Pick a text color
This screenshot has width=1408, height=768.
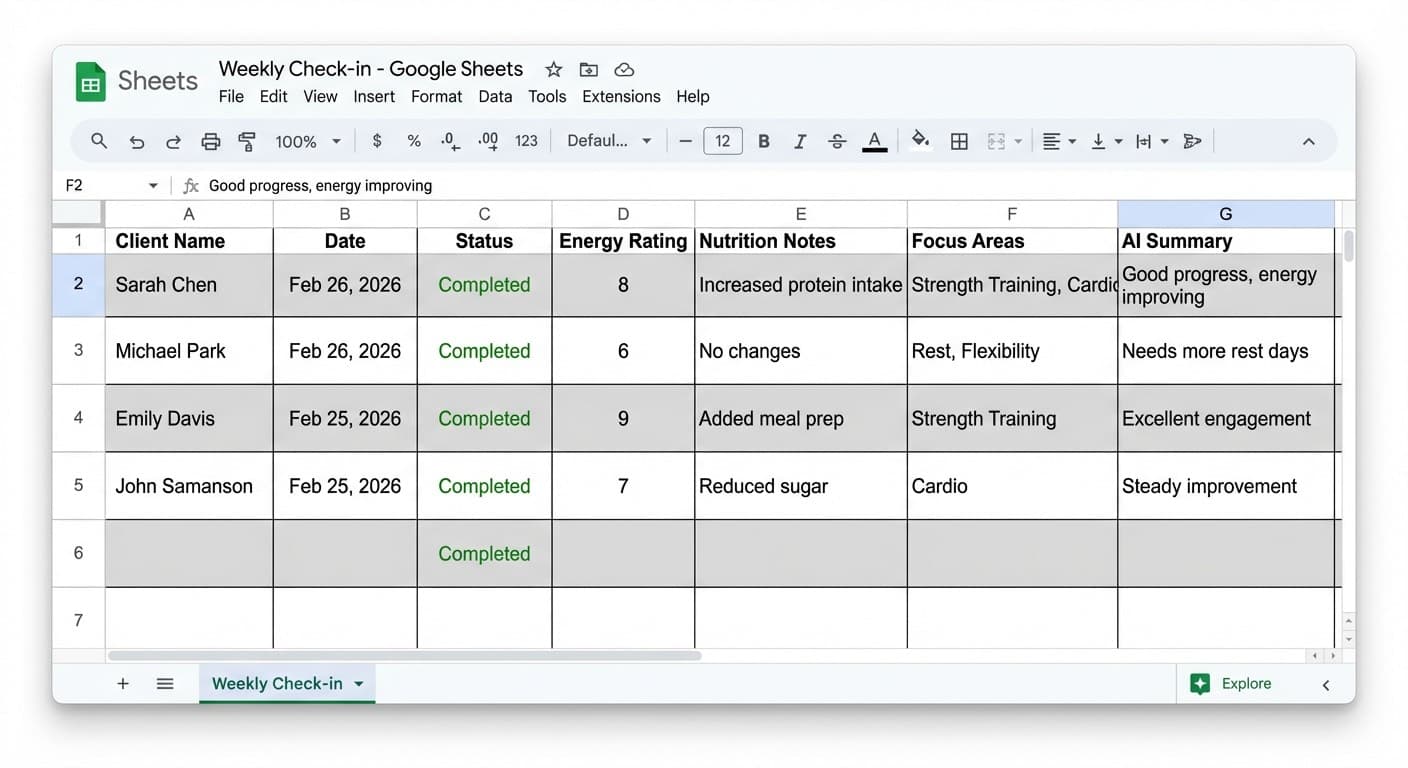[x=874, y=141]
